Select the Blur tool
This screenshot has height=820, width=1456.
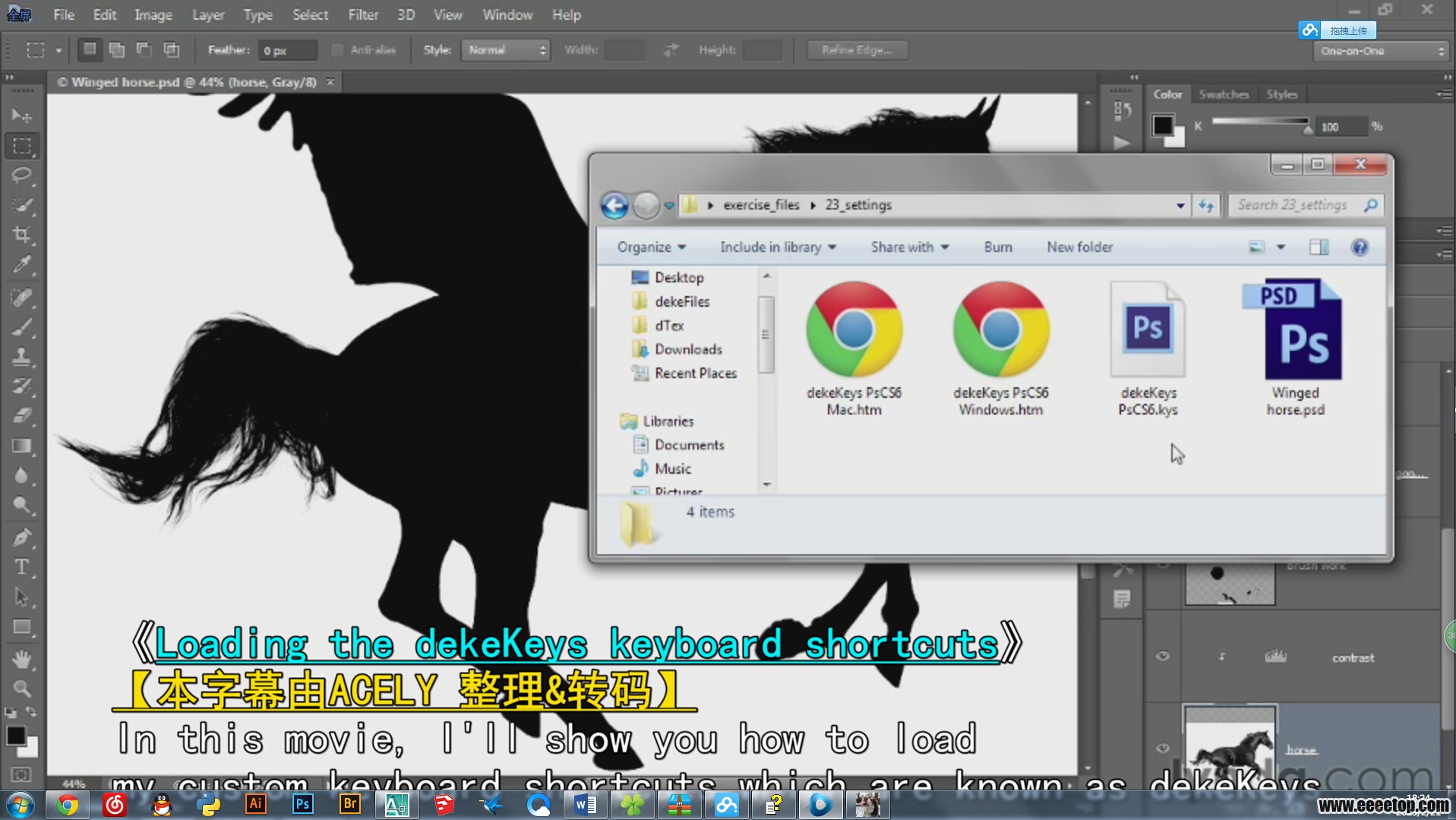21,476
